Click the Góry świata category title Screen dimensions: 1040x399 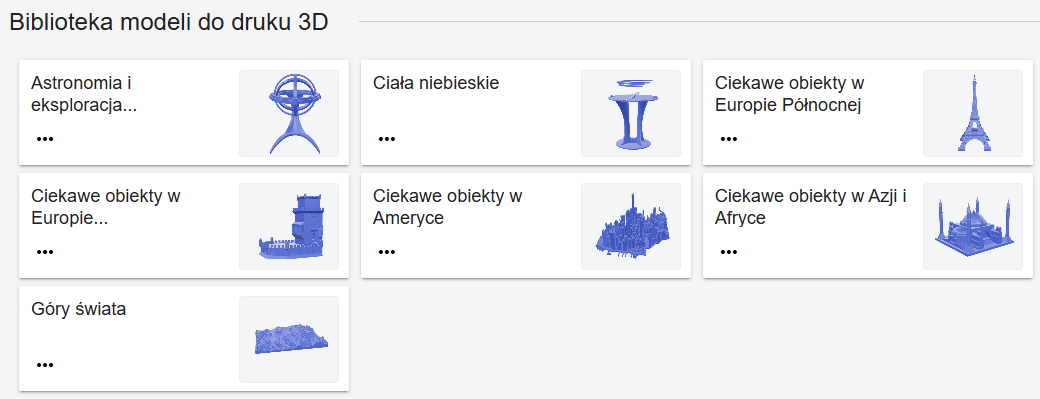coord(78,309)
